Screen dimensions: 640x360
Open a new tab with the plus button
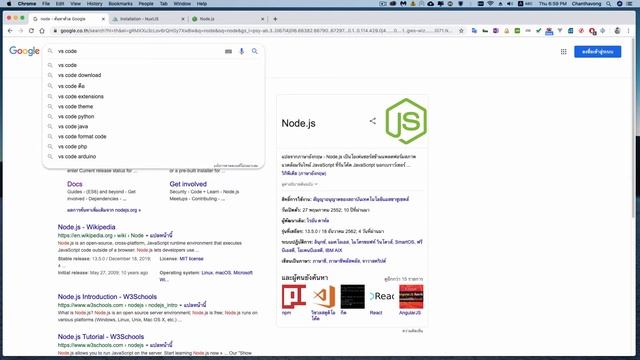pos(275,19)
